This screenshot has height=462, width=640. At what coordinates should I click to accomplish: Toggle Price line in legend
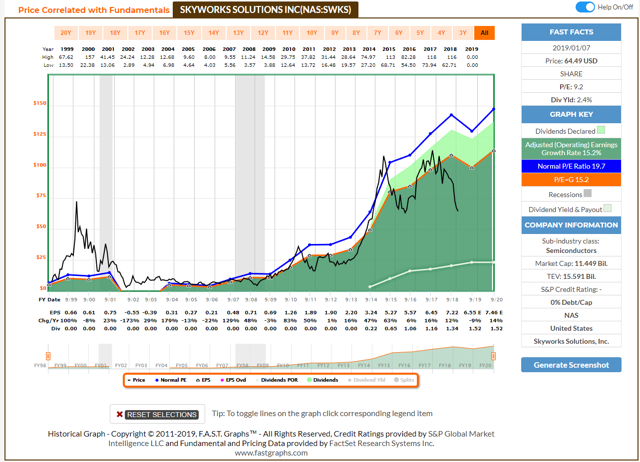136,380
